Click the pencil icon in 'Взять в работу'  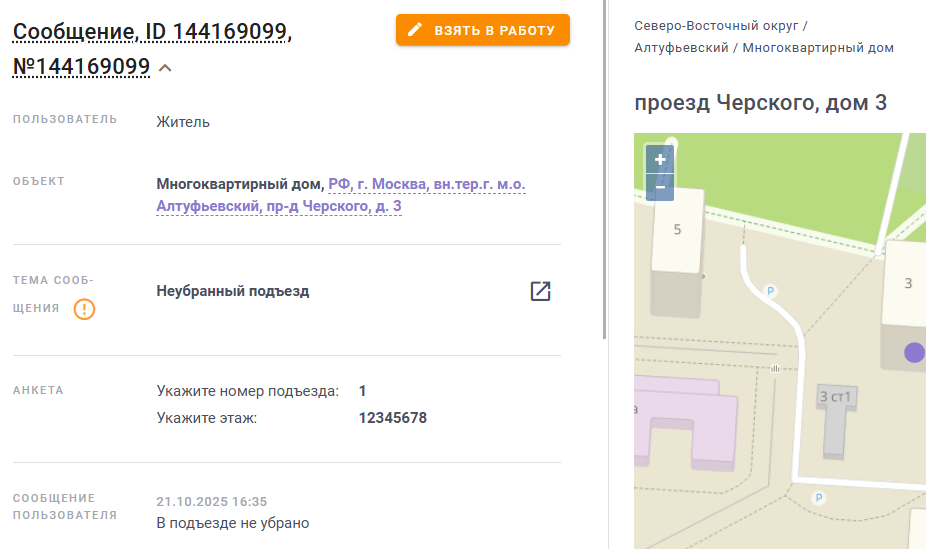point(415,30)
